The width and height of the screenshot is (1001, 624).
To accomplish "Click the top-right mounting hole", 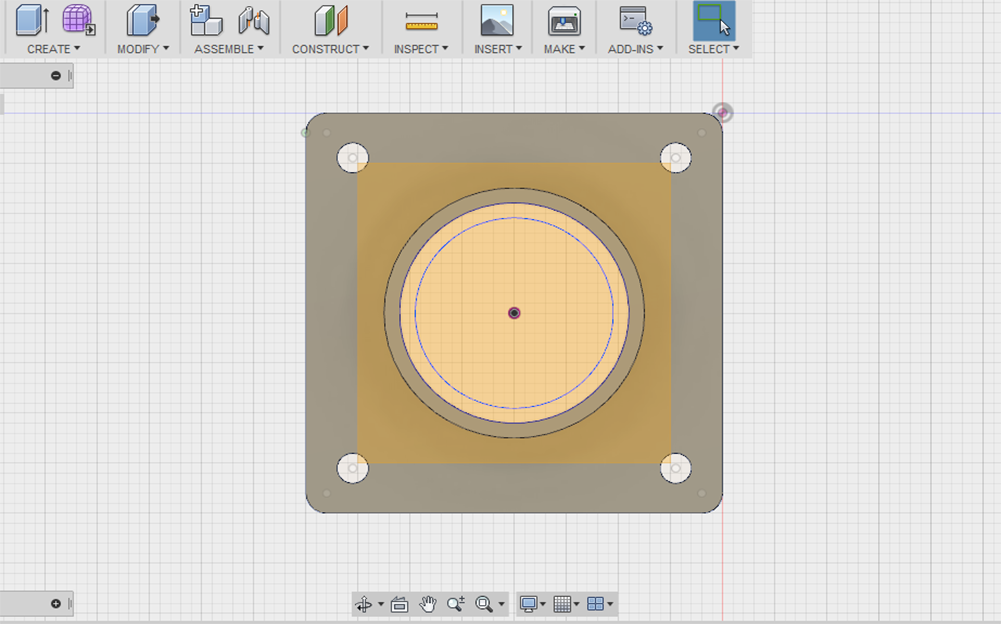I will click(675, 158).
